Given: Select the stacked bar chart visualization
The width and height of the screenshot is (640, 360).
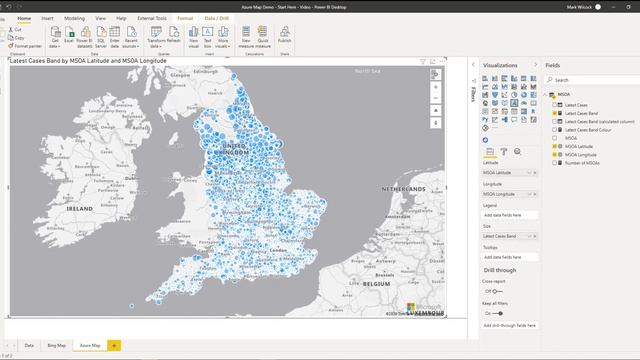Looking at the screenshot, I should [485, 78].
